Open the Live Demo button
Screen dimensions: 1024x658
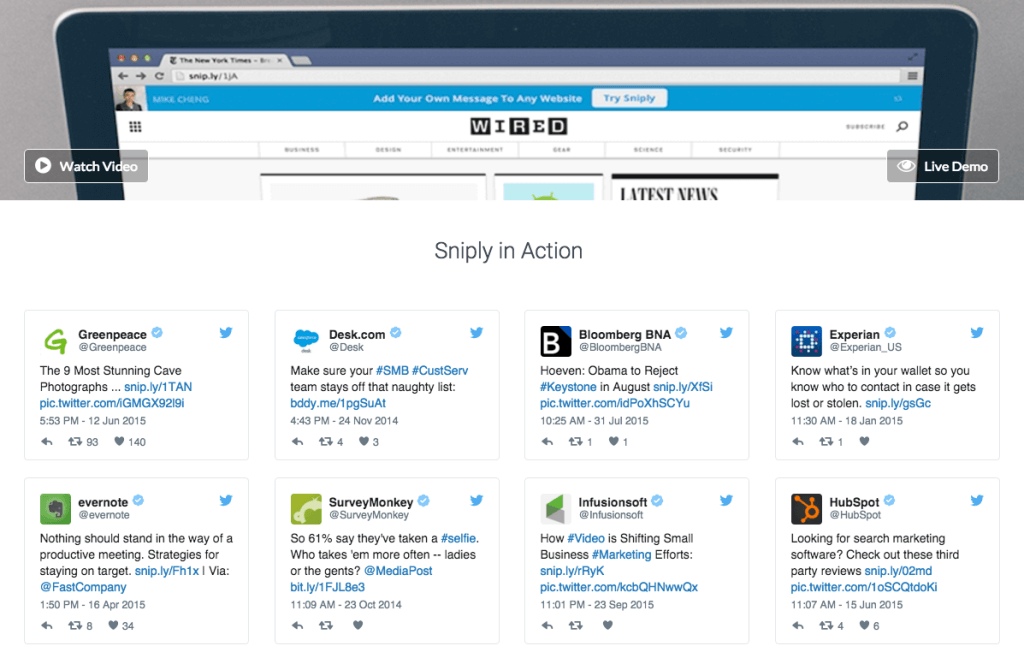click(x=942, y=166)
